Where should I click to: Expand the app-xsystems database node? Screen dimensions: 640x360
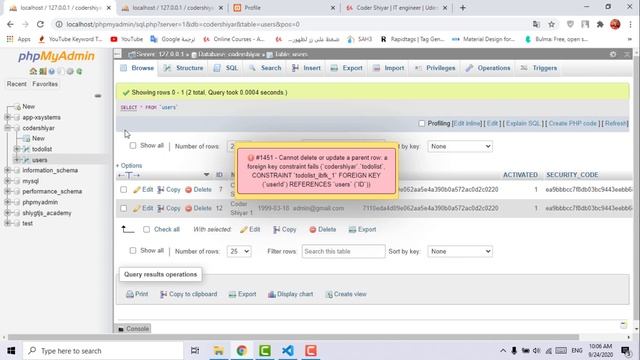click(x=7, y=117)
